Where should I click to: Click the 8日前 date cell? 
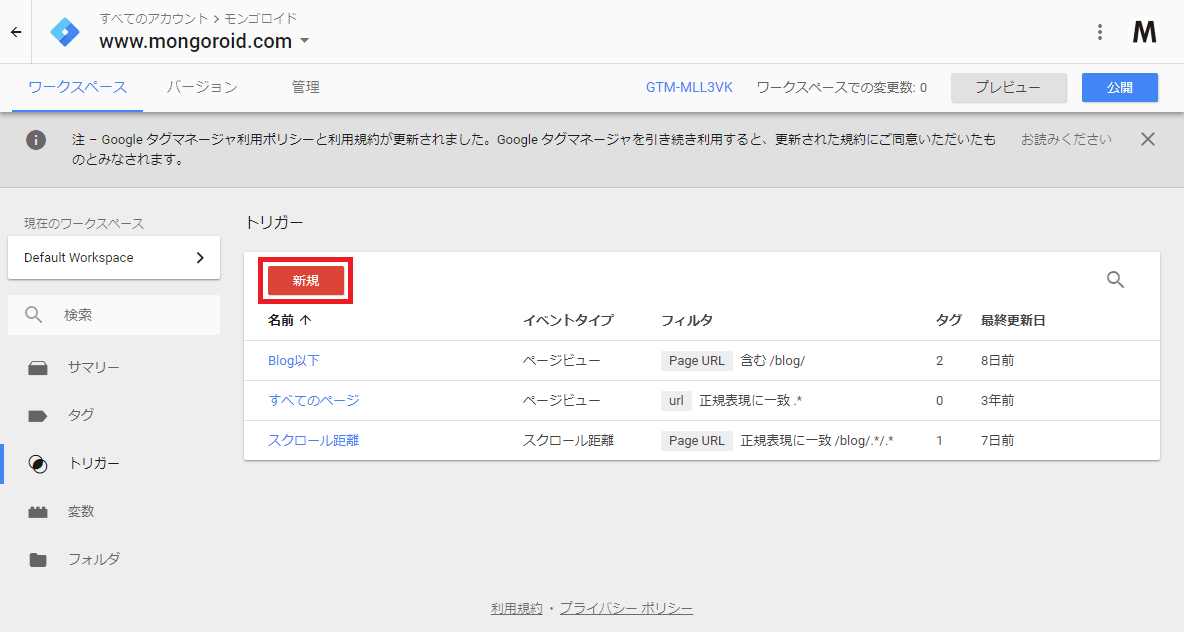(997, 361)
